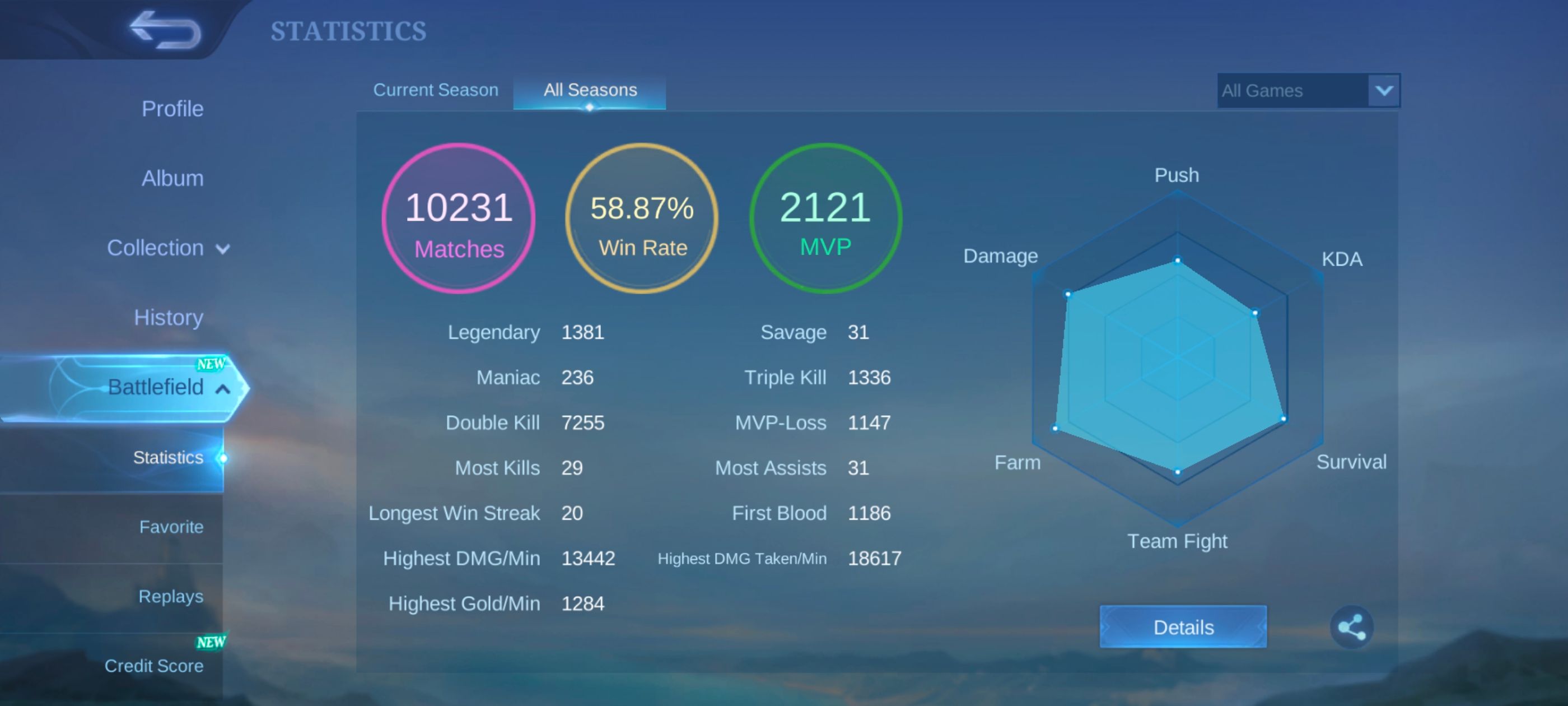Click the Team Fight chart label
The height and width of the screenshot is (706, 1568).
(1177, 541)
